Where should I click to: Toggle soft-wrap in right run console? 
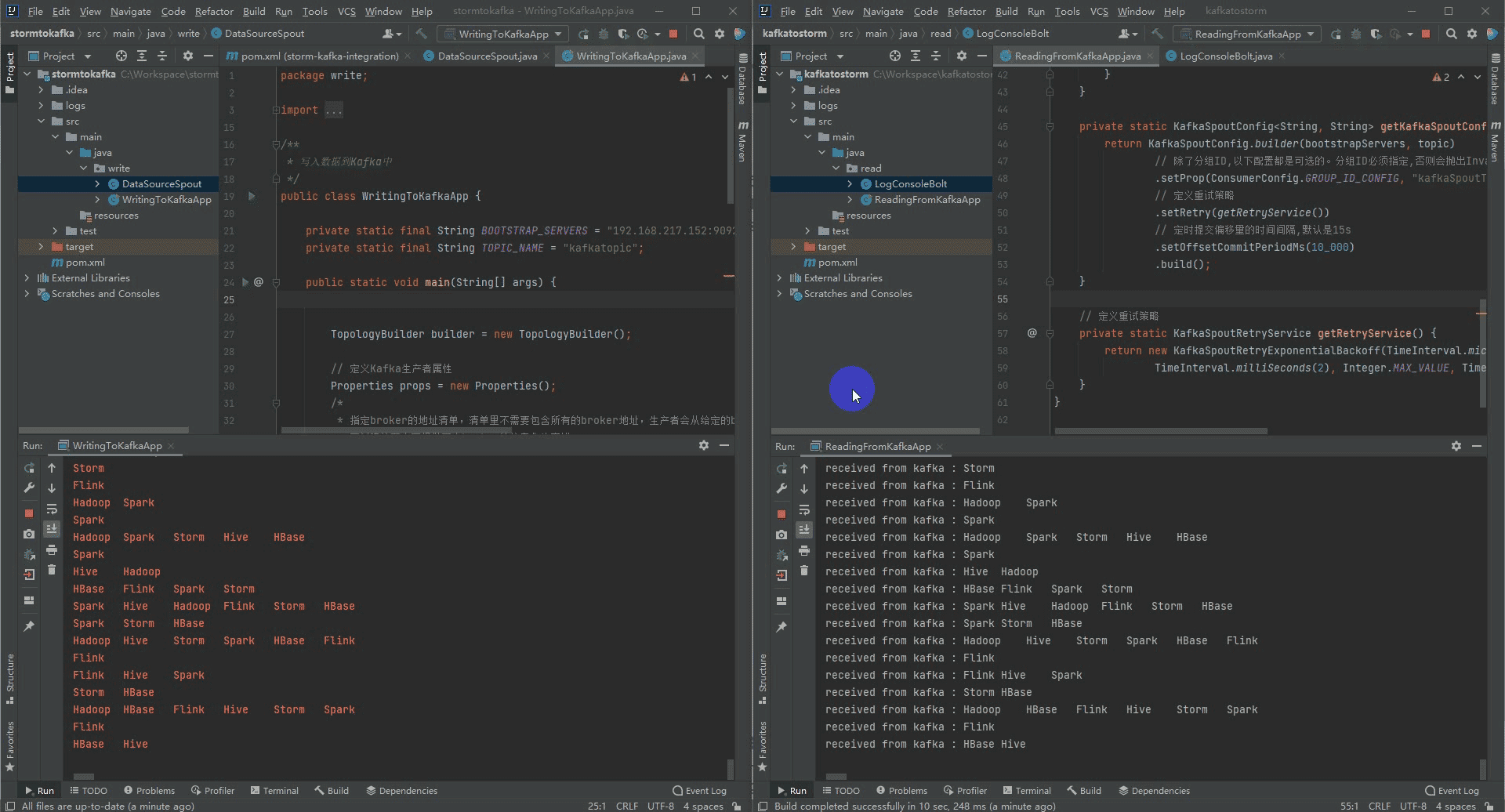click(804, 509)
